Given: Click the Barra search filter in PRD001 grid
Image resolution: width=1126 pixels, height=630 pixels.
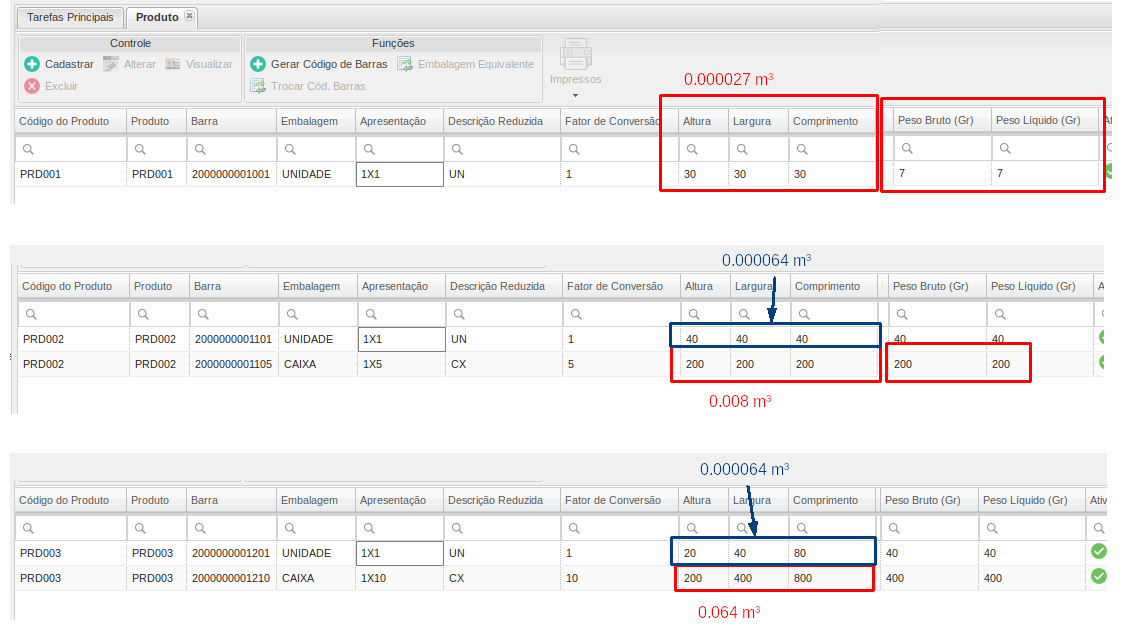Looking at the screenshot, I should [x=231, y=149].
